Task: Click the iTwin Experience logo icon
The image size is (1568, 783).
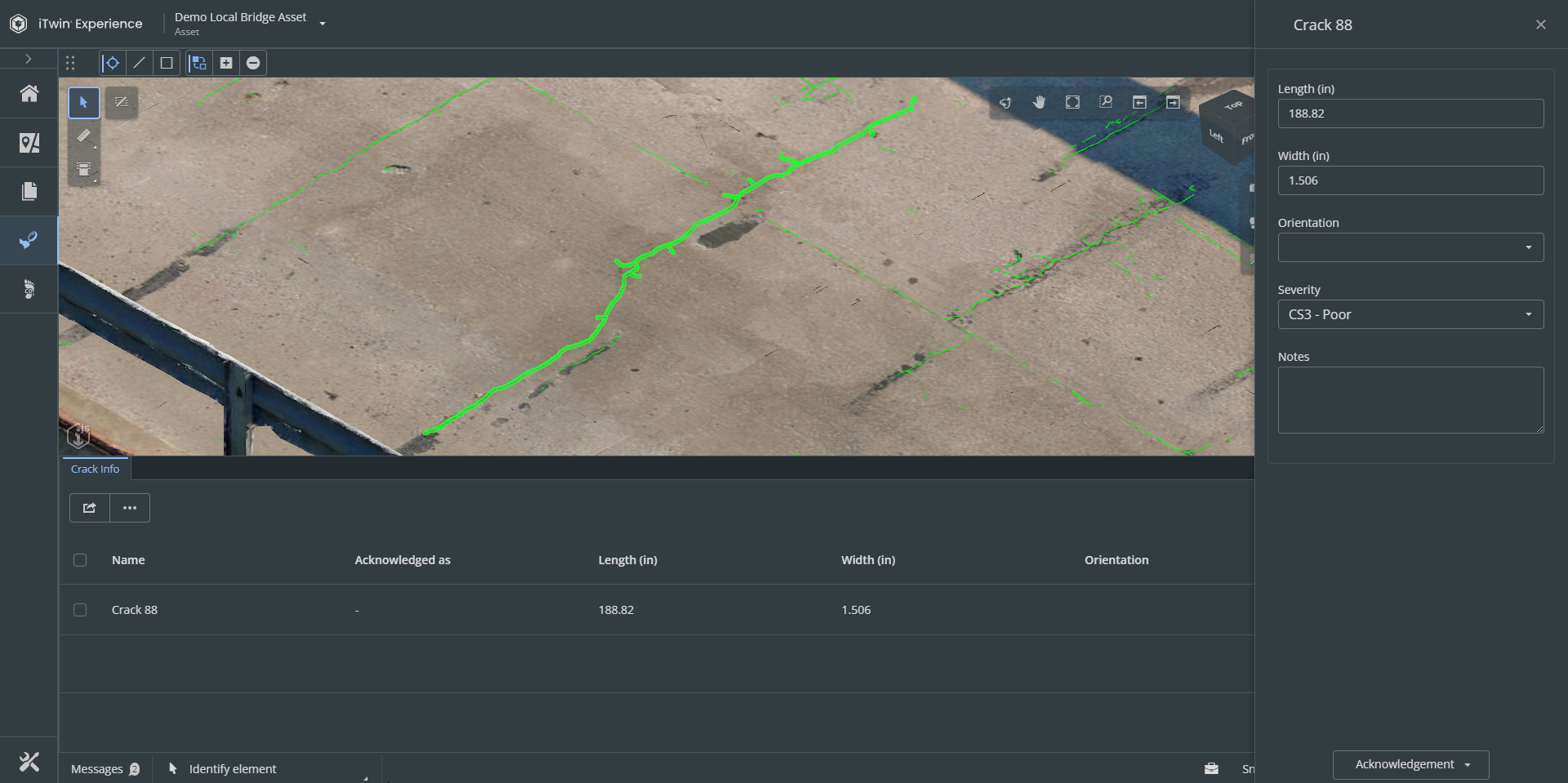Action: (18, 24)
